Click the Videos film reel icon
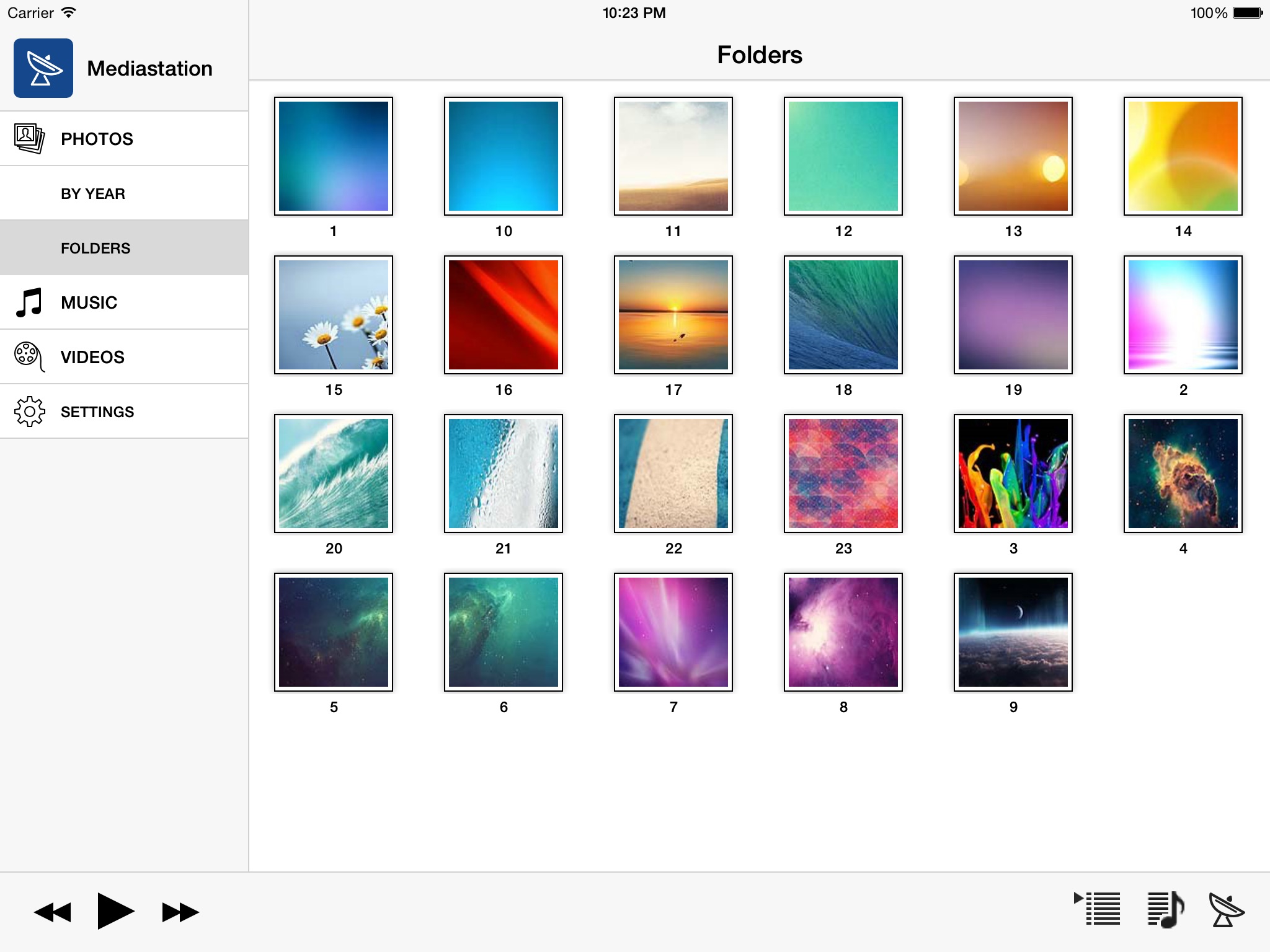Viewport: 1270px width, 952px height. [29, 356]
